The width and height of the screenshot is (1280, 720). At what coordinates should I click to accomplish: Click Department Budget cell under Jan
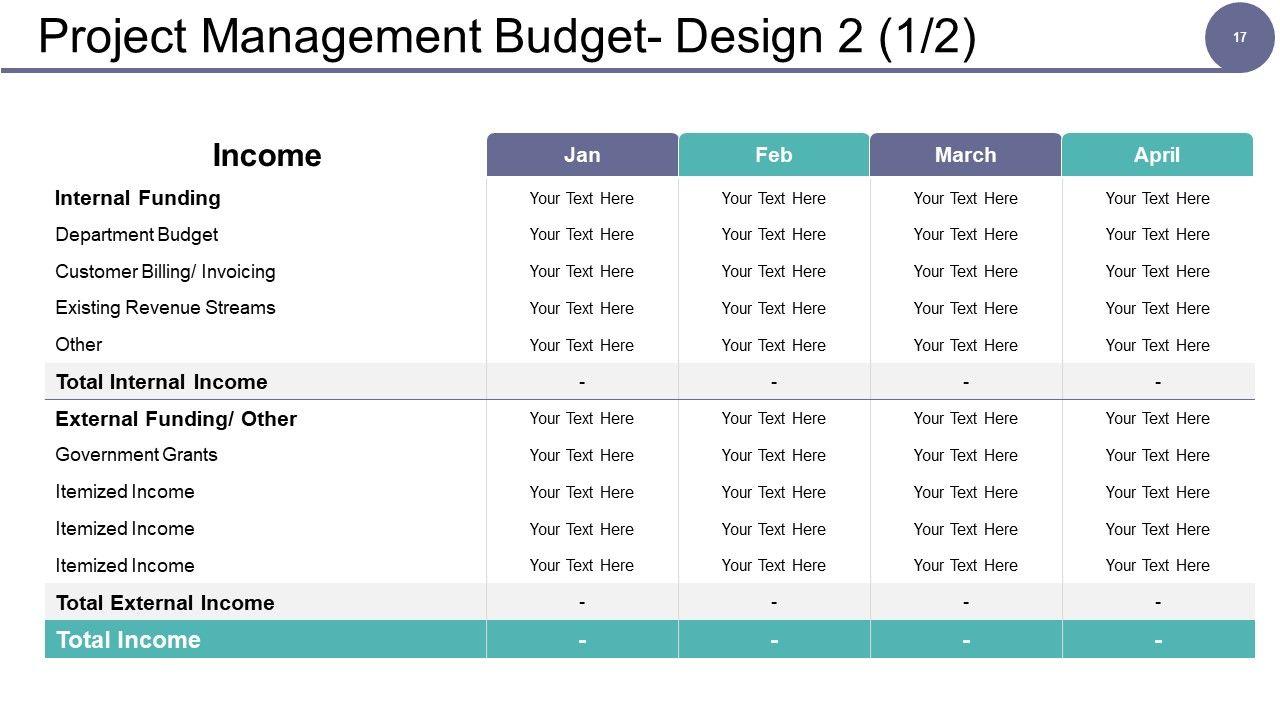point(582,235)
